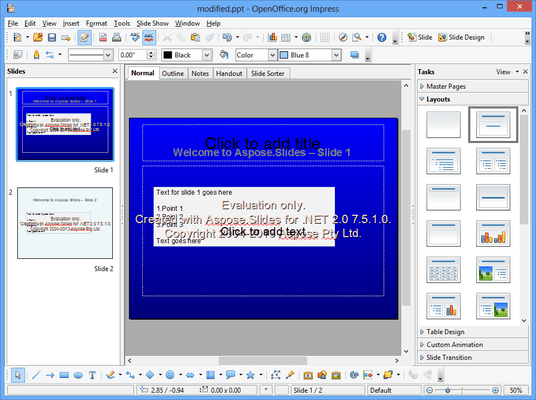Open OpenOffice Help question mark icon

(x=382, y=37)
